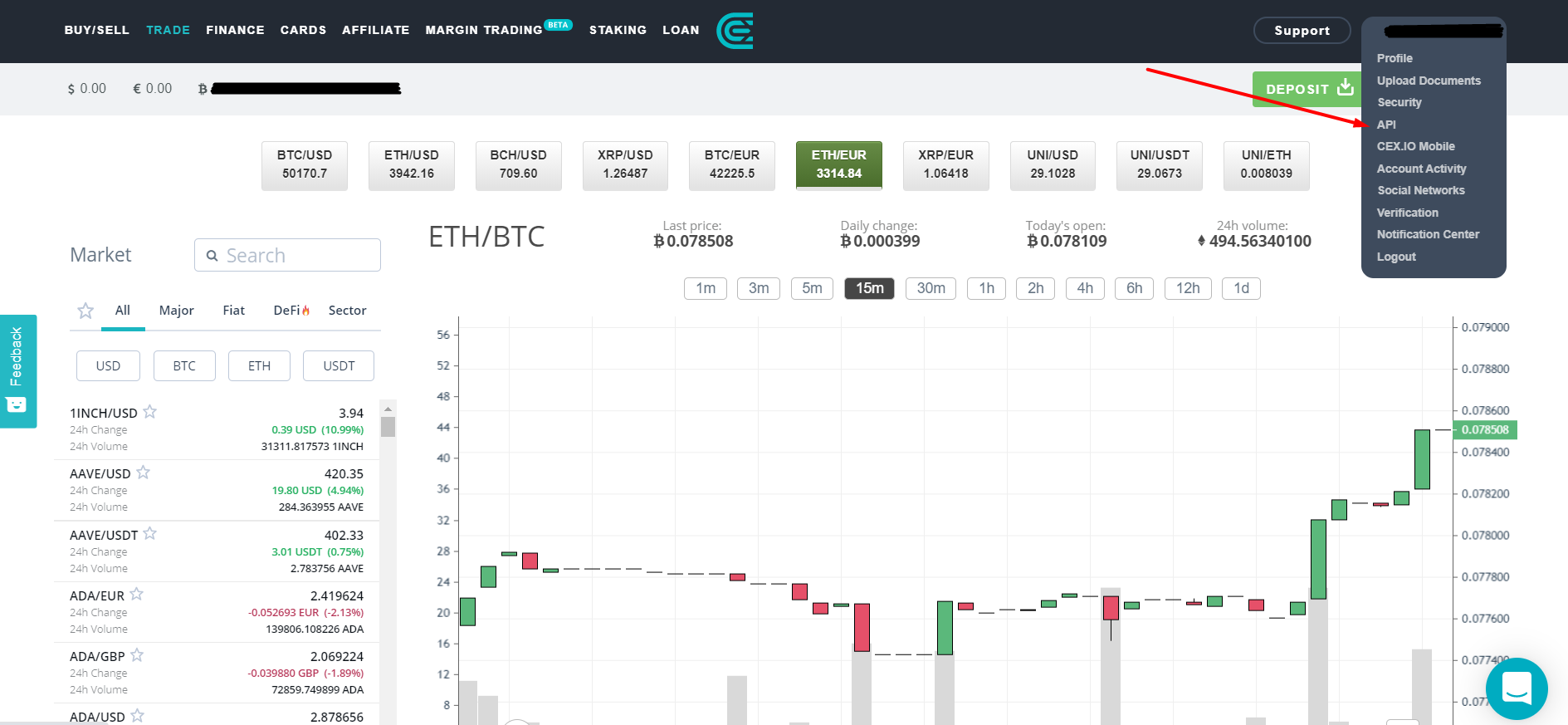The image size is (1568, 725).
Task: Open the AFFILIATE navigation item
Action: [376, 30]
